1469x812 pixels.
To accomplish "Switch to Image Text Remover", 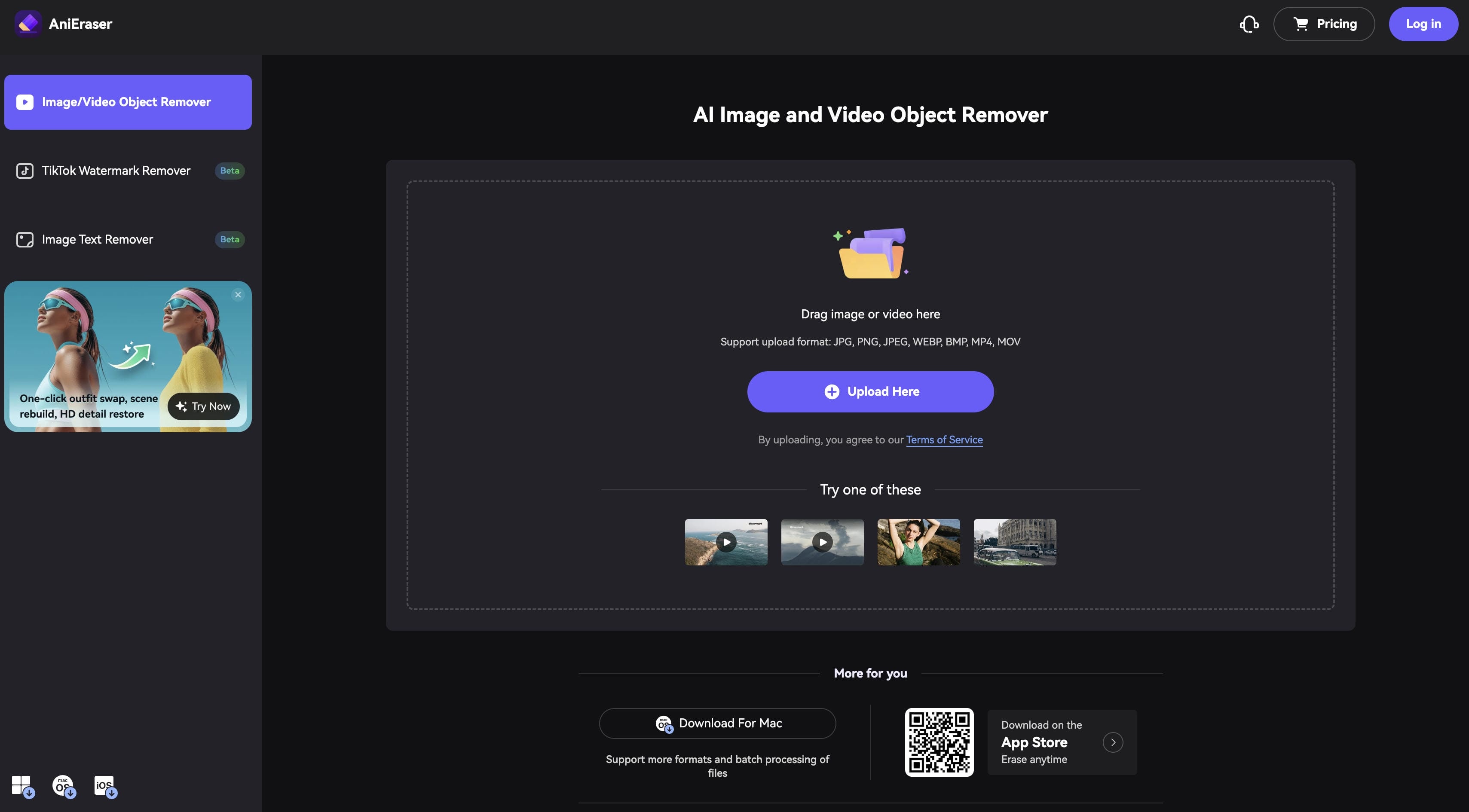I will pyautogui.click(x=128, y=239).
